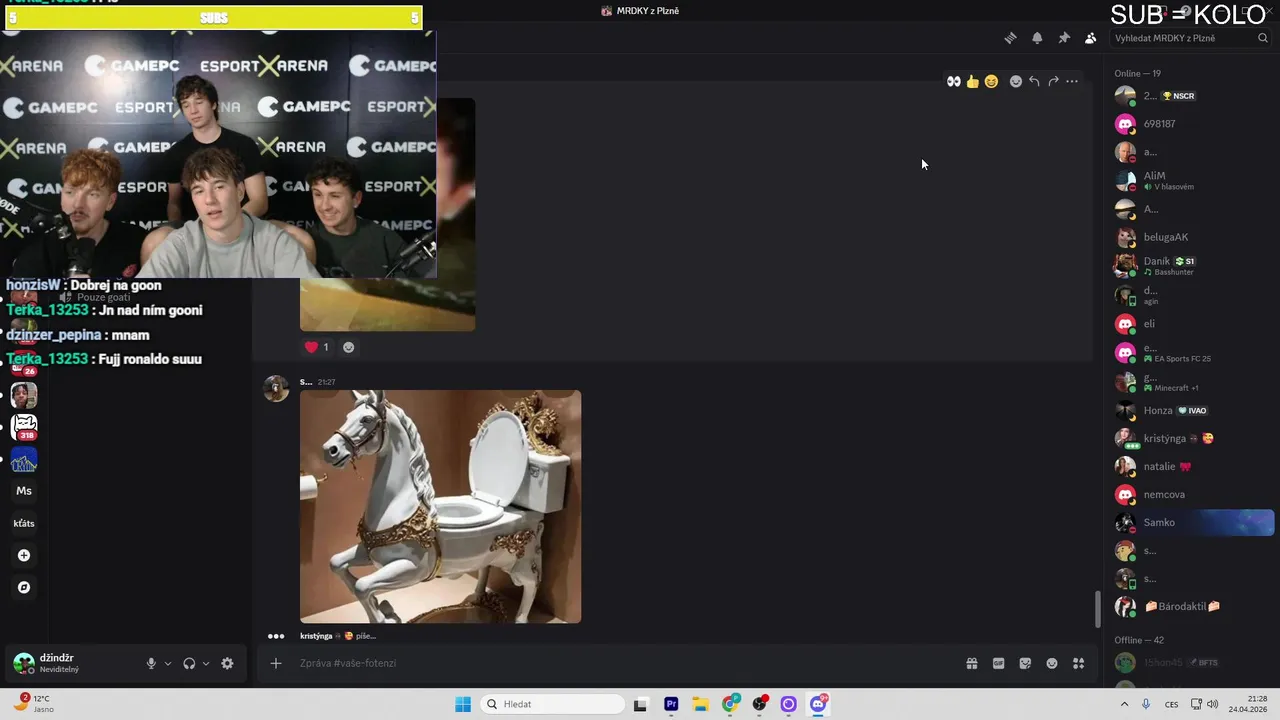The width and height of the screenshot is (1280, 720).
Task: Click the magnifier icon in the server search
Action: 1263,38
